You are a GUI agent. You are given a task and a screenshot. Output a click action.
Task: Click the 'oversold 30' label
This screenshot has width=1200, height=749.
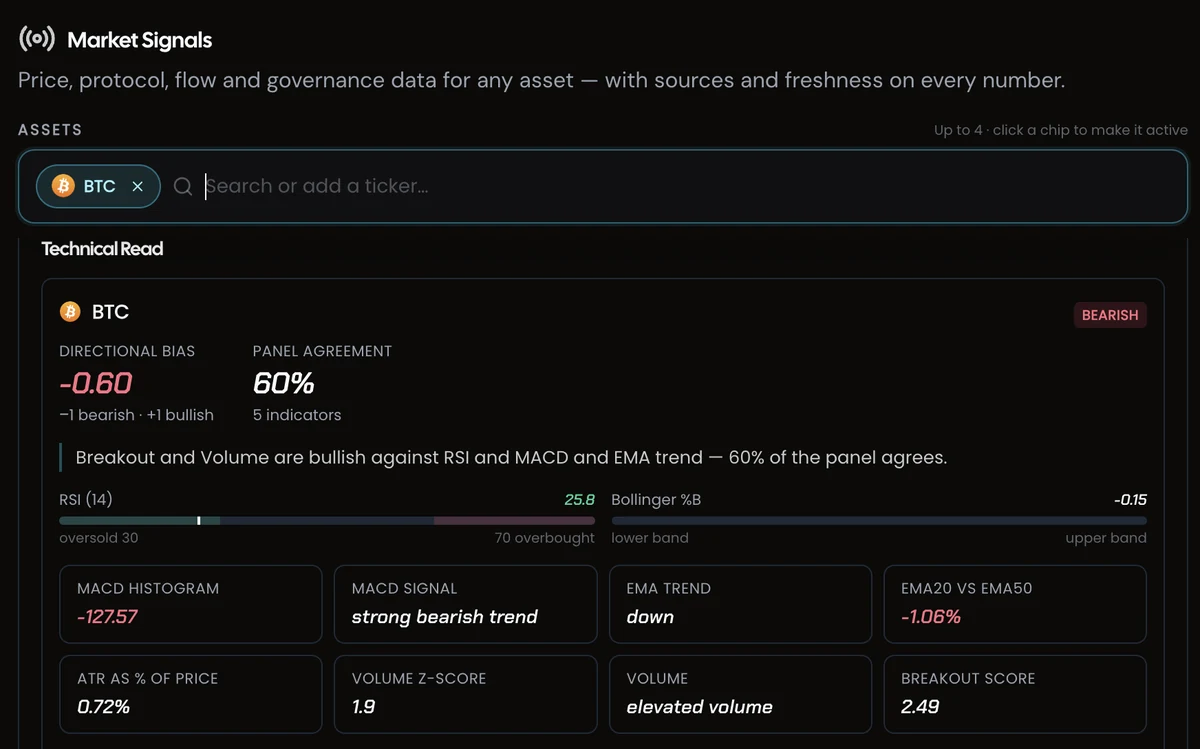point(99,538)
